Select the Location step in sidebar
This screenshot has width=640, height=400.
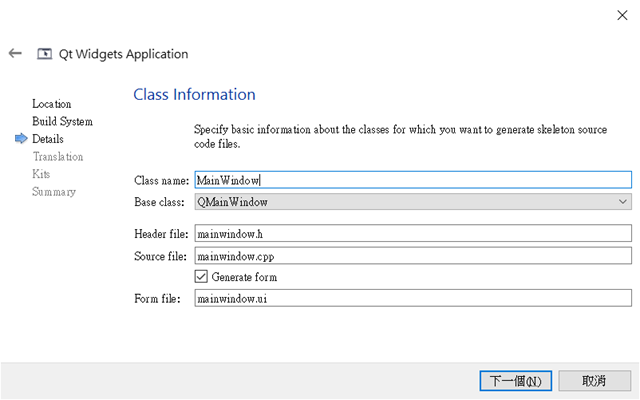51,104
